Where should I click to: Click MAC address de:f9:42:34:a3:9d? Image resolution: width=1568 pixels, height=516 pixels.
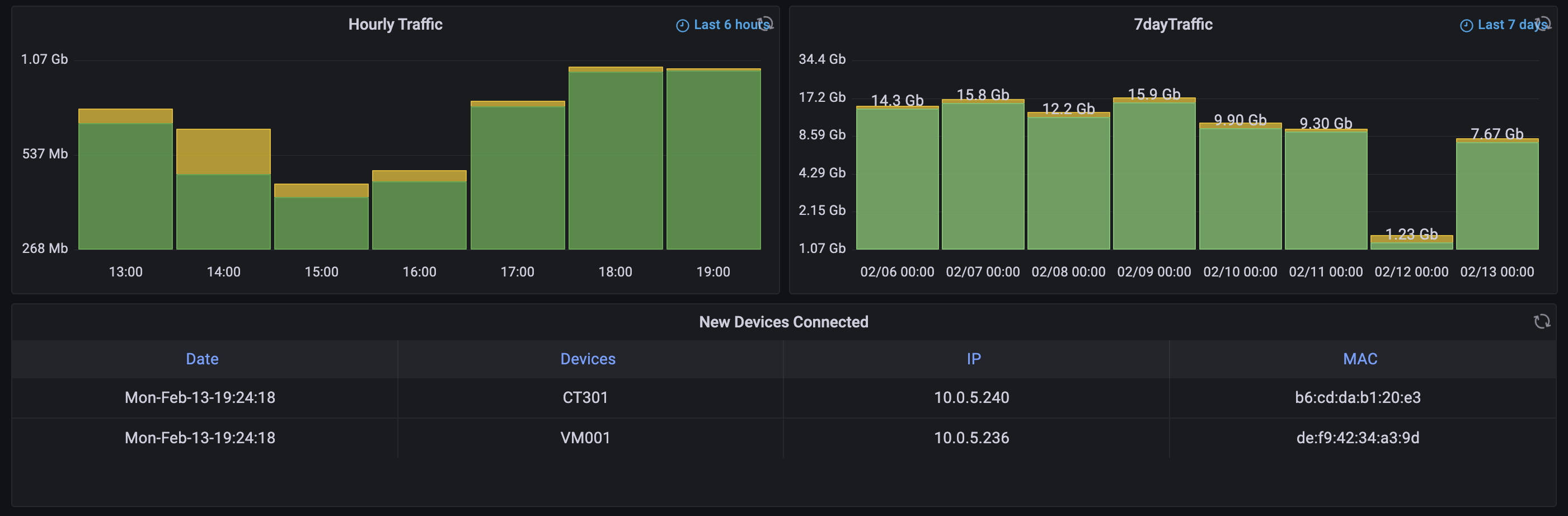tap(1358, 438)
